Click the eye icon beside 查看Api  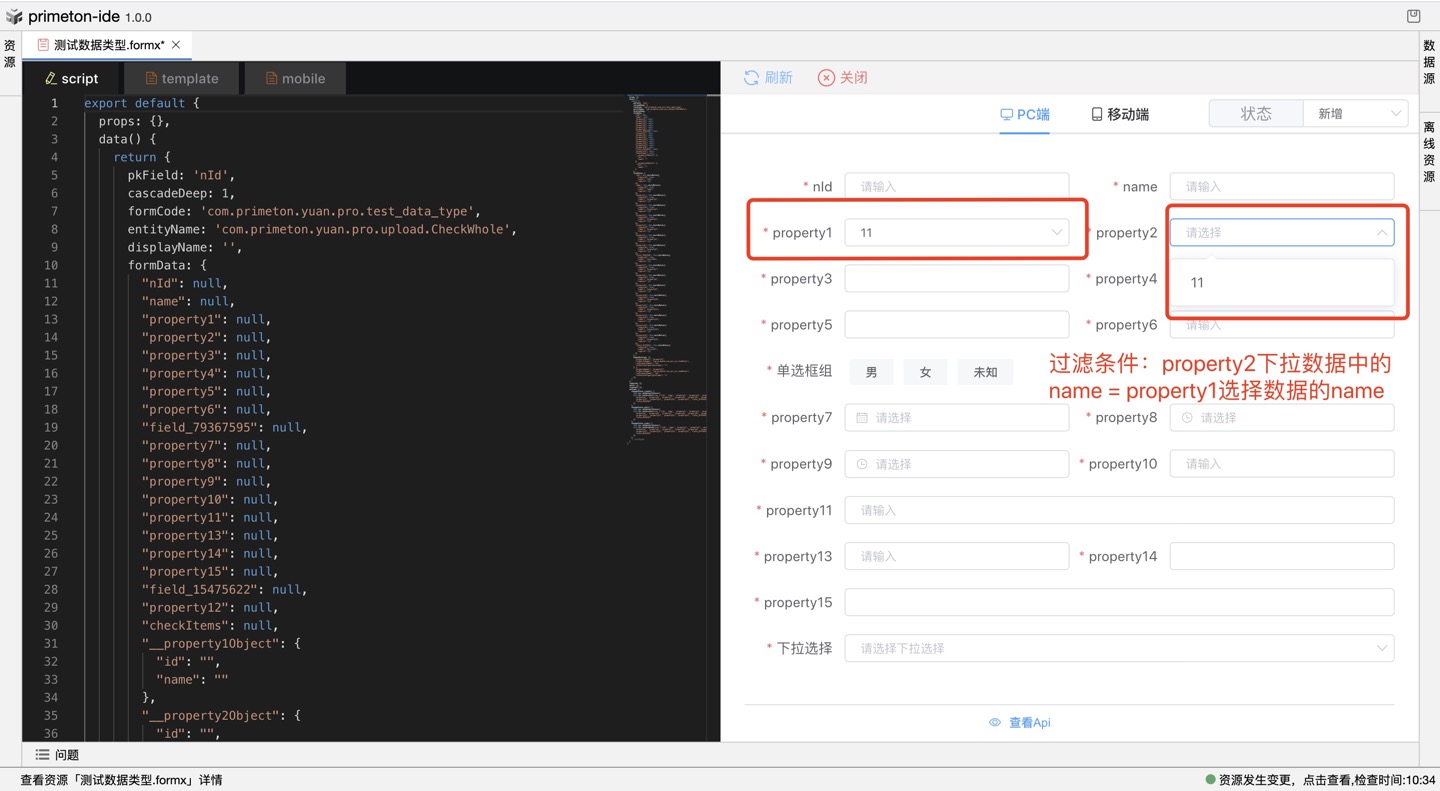click(995, 722)
